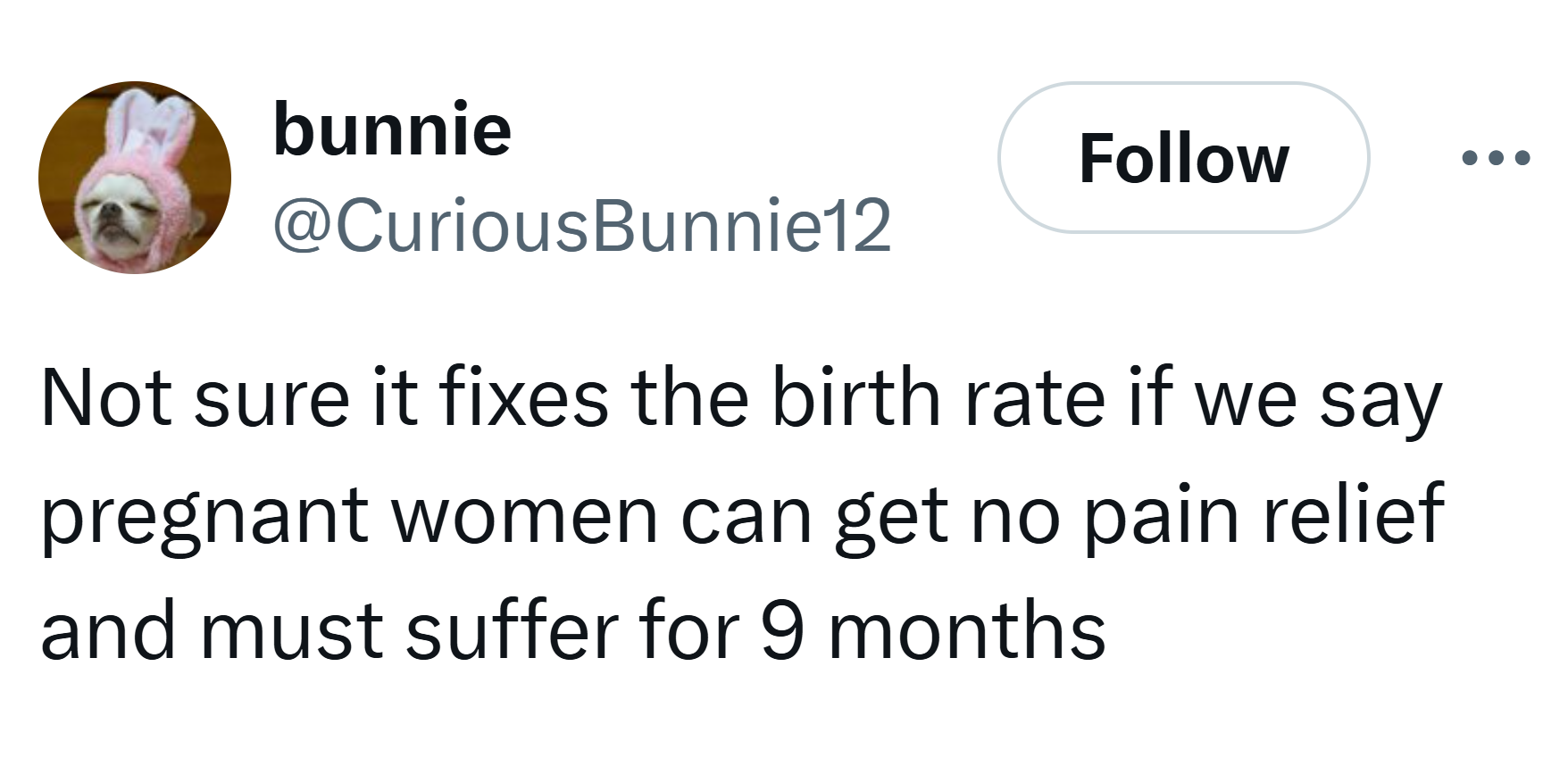Click the tweet's first line starting "Not sure"
1568x758 pixels.
click(x=739, y=398)
